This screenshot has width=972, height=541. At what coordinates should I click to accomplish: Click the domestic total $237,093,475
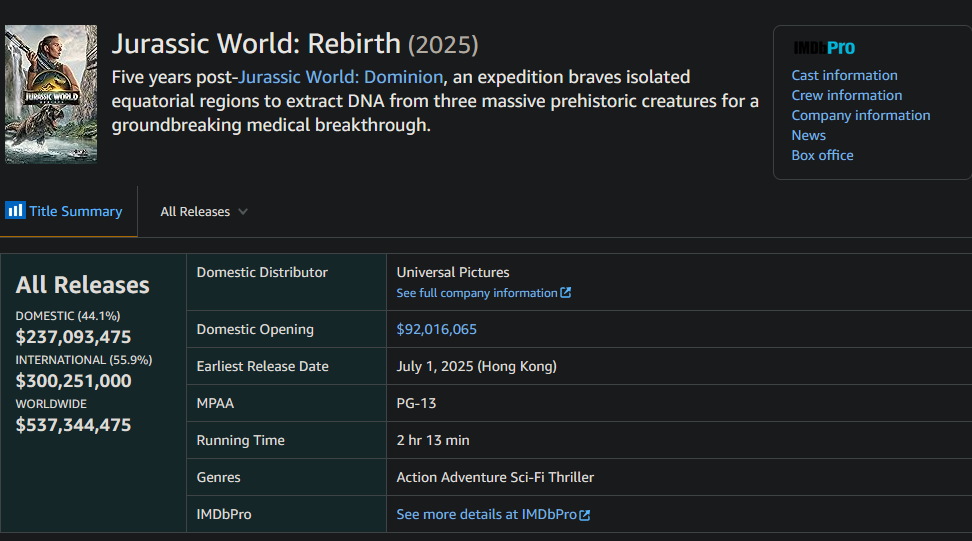point(73,337)
